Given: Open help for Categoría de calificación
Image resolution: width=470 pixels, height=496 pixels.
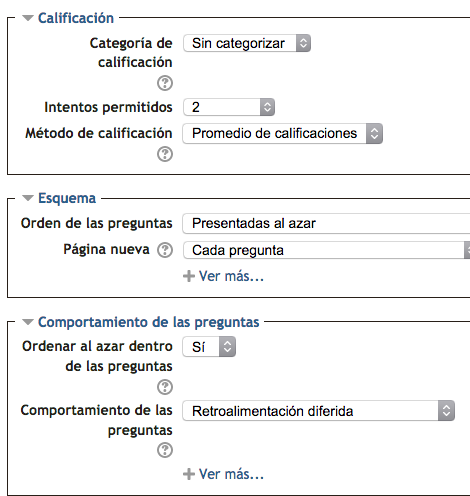Looking at the screenshot, I should tap(165, 83).
